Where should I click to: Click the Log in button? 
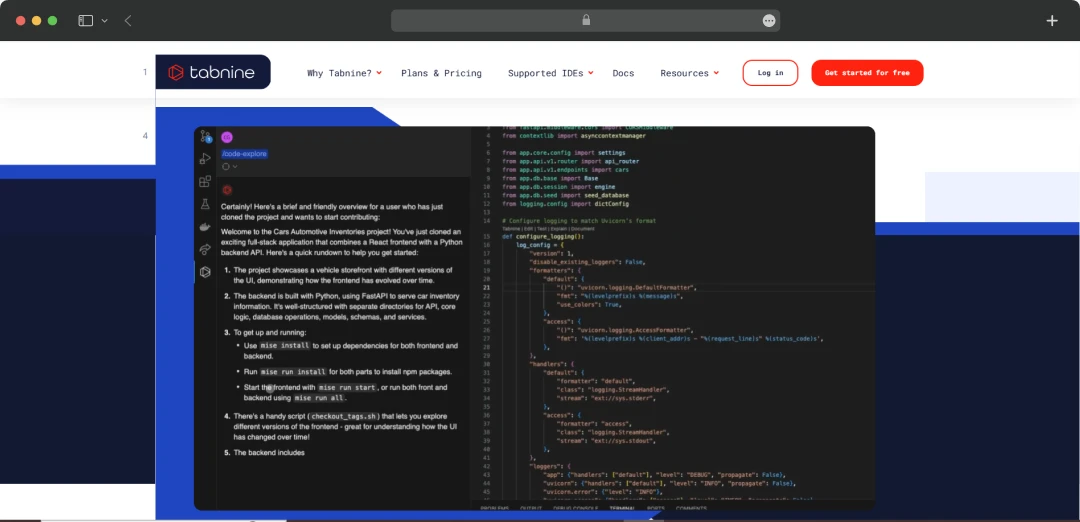770,73
